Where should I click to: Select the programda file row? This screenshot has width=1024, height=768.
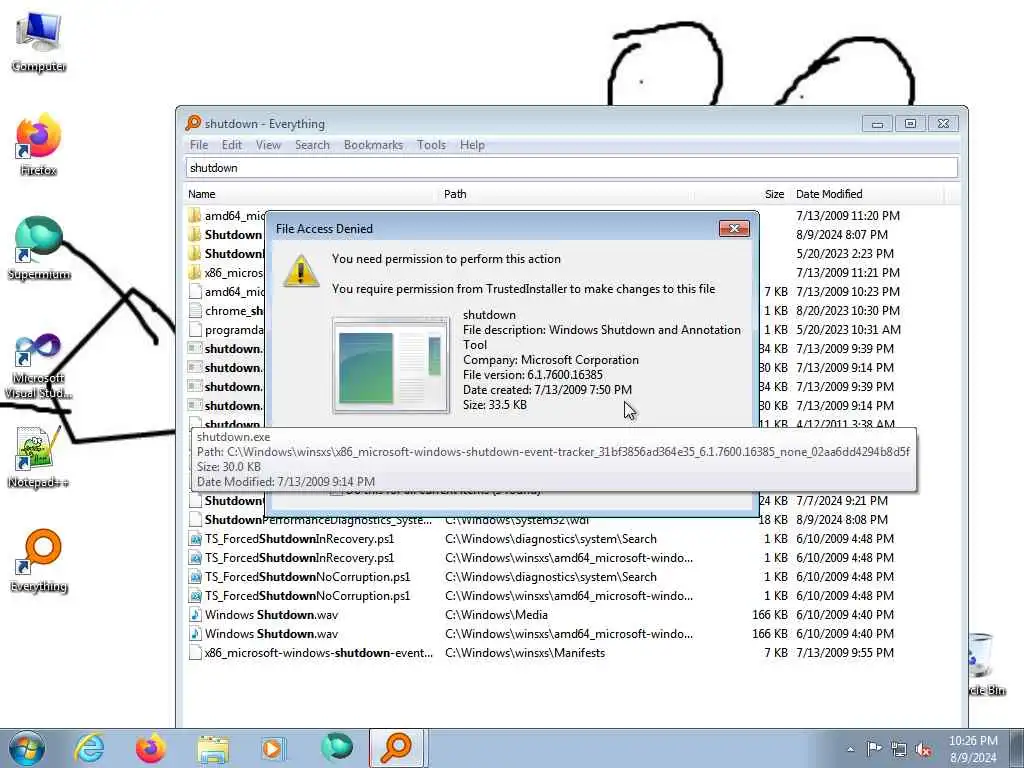coord(225,330)
